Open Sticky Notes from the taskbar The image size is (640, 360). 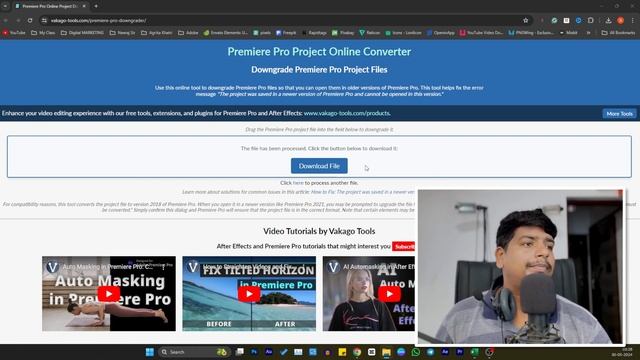pyautogui.click(x=342, y=352)
